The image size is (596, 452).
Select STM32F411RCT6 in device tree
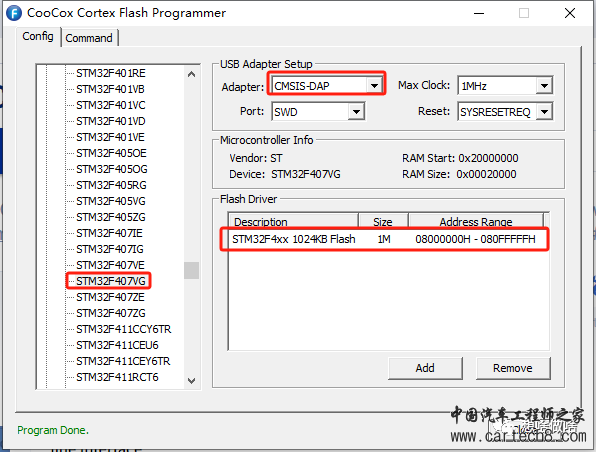[x=117, y=377]
